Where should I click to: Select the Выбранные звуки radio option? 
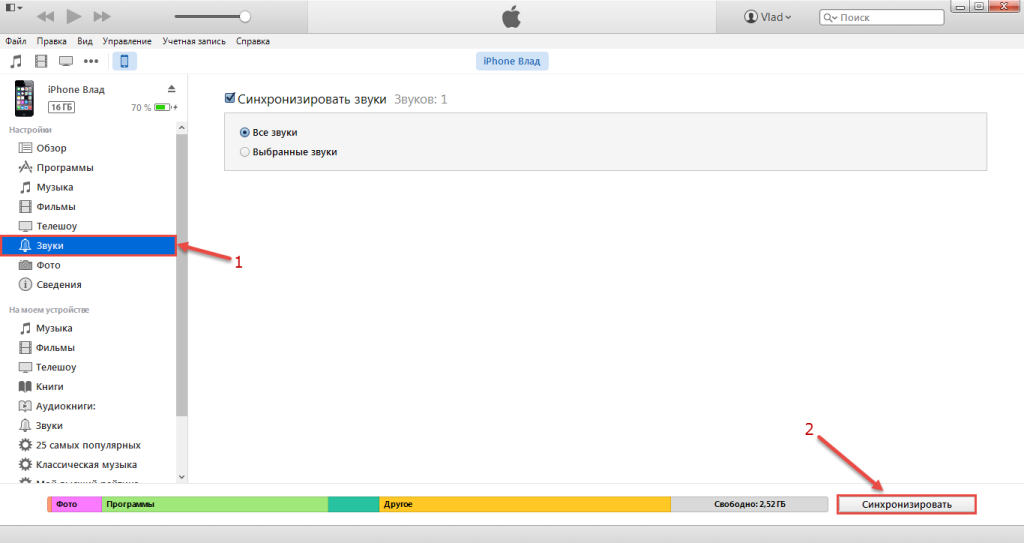coord(244,152)
